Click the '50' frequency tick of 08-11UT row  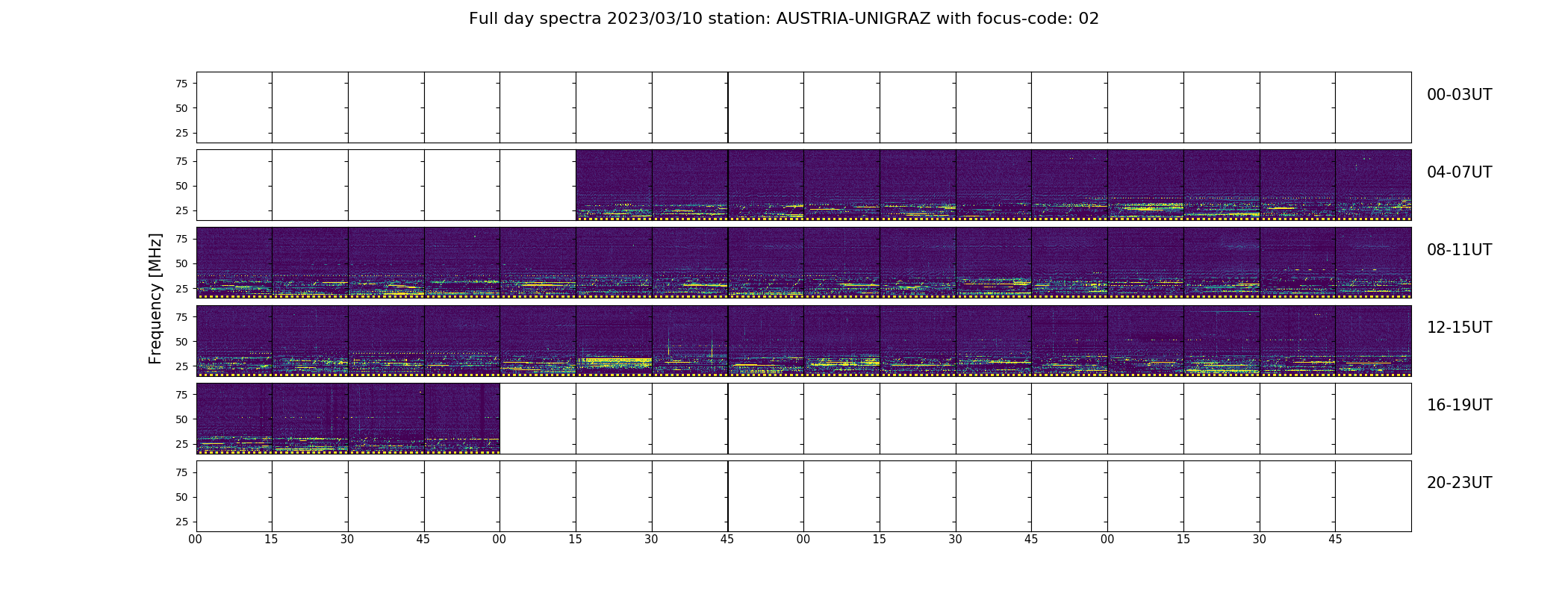[x=181, y=263]
